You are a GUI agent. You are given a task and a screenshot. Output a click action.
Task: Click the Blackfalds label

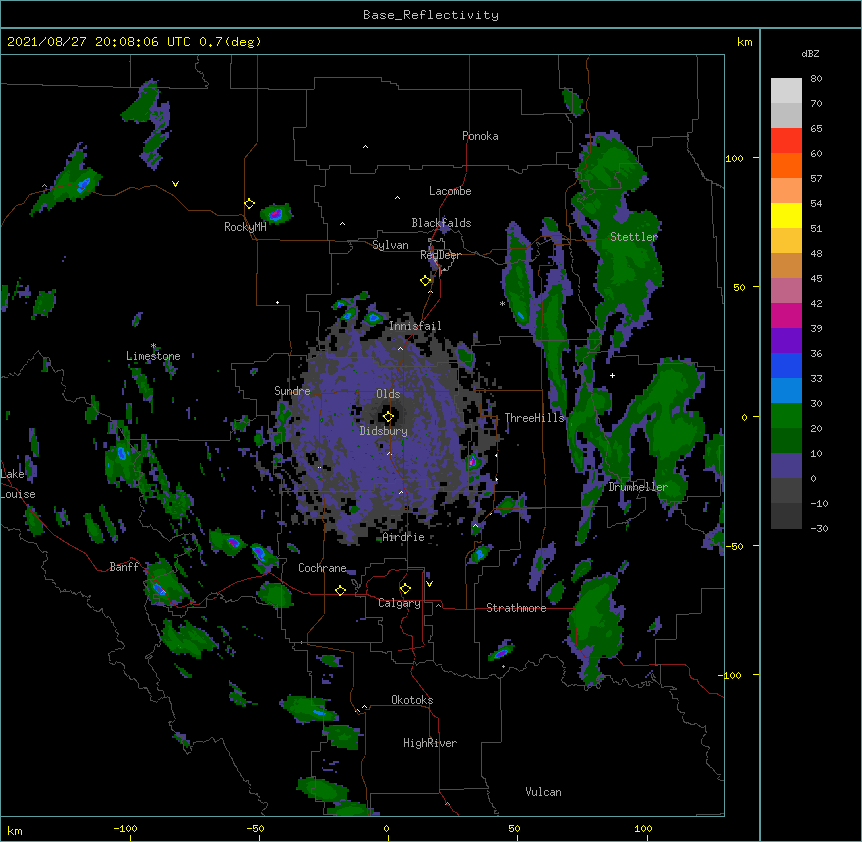tap(441, 223)
